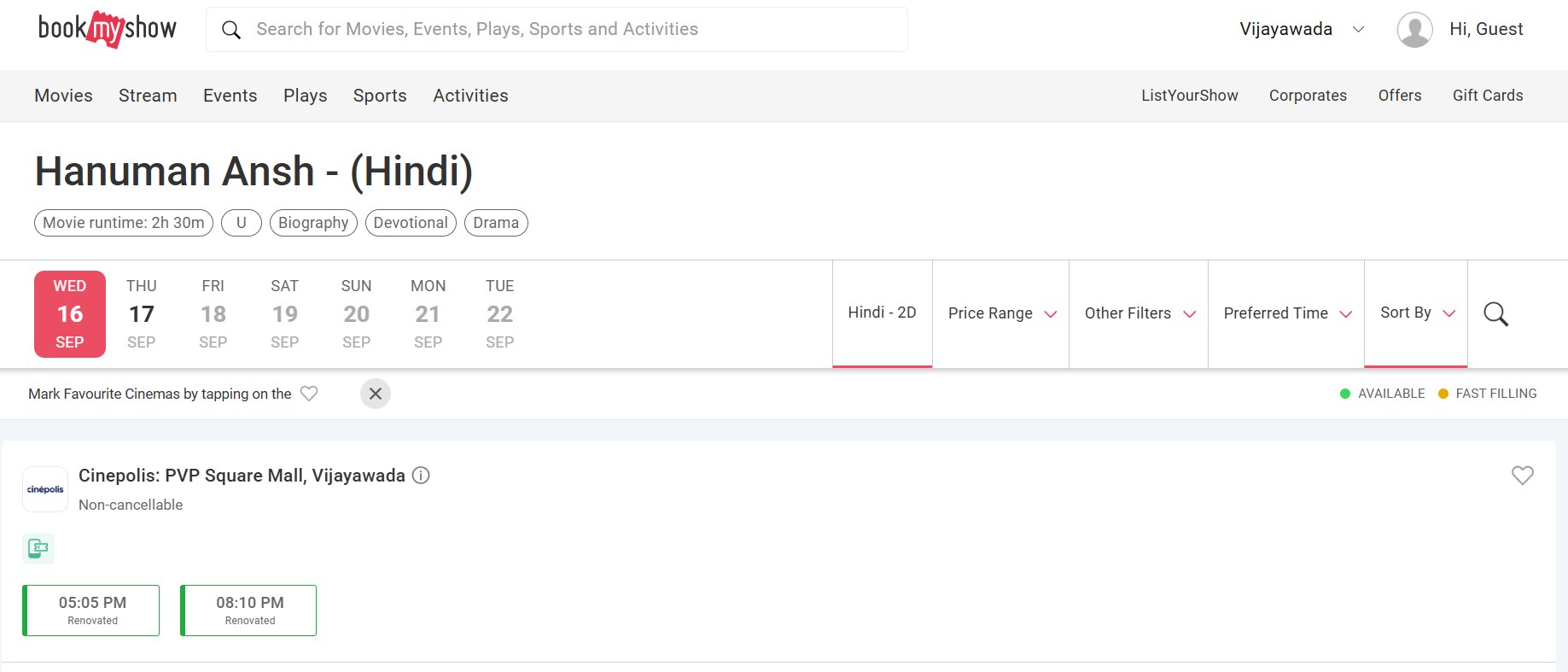Book the 05:05 PM showtime

point(91,611)
